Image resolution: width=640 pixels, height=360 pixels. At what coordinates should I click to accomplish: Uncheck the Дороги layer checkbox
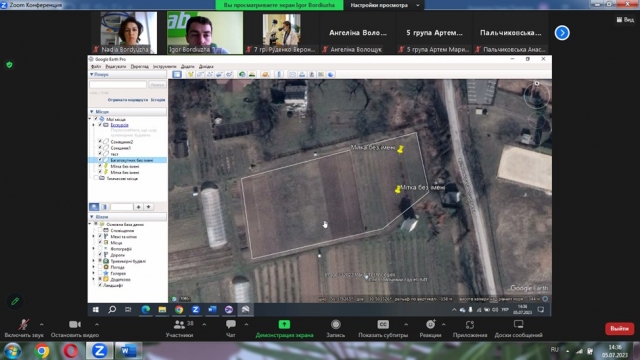point(100,255)
